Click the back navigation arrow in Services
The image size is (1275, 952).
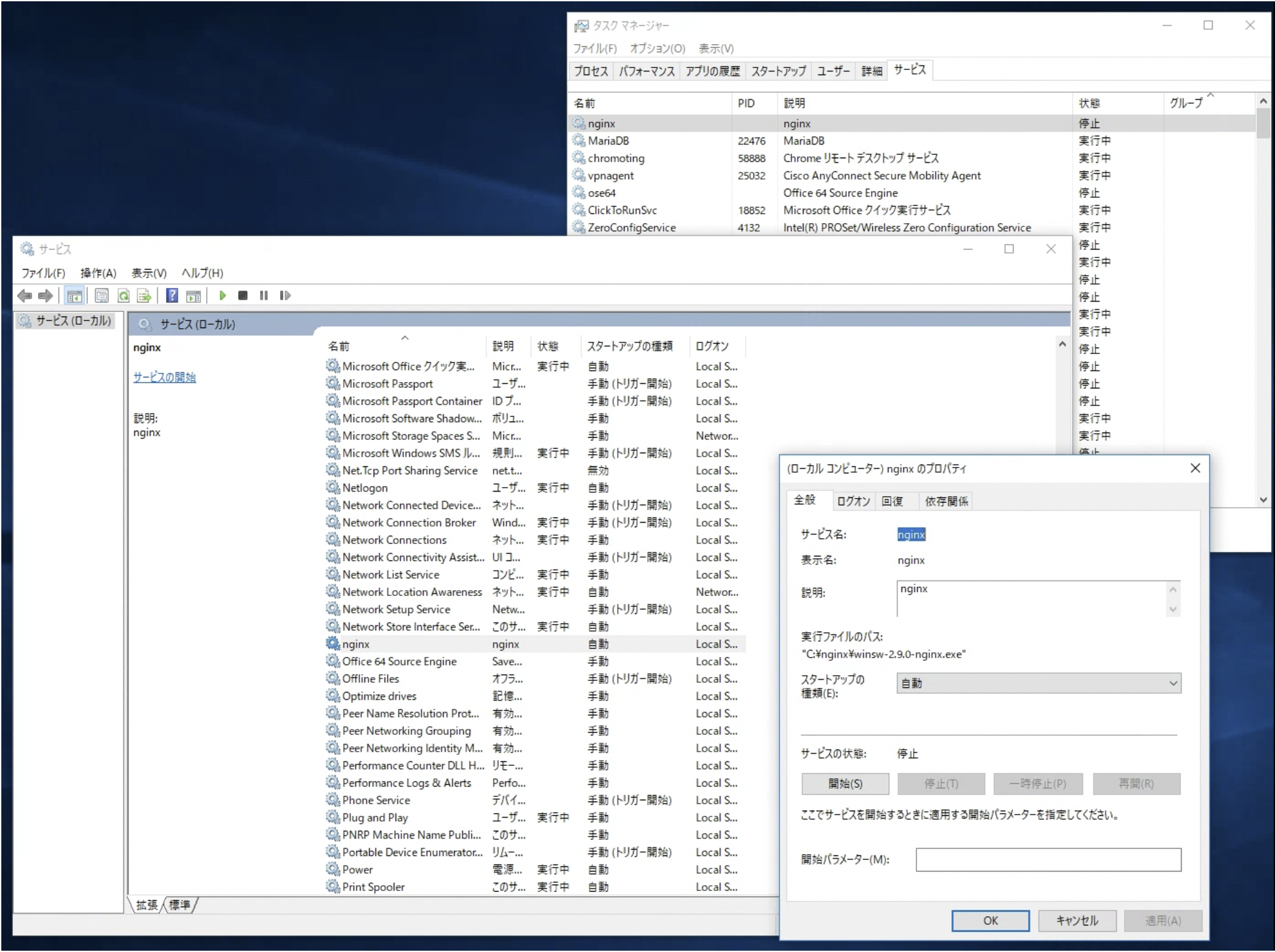(26, 296)
